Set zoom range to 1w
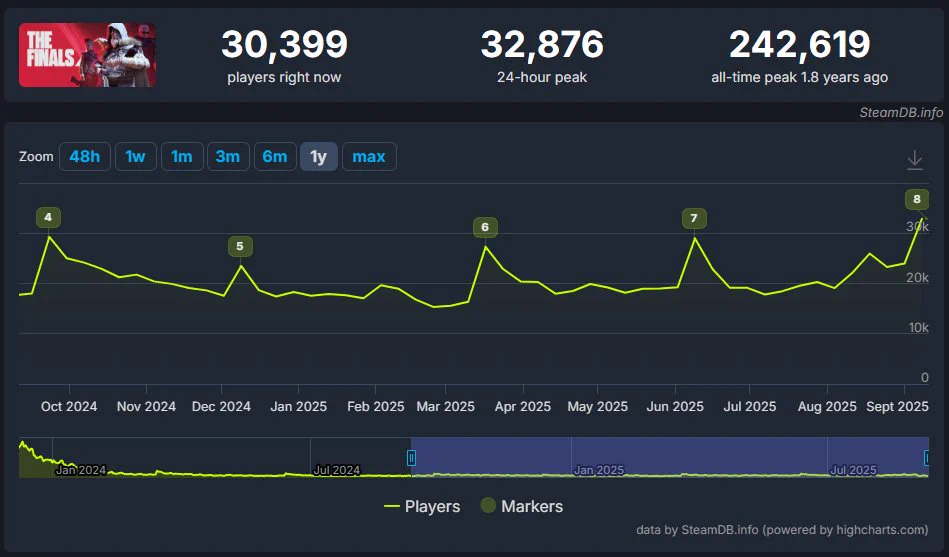Screen dimensions: 949x557 click(x=136, y=157)
